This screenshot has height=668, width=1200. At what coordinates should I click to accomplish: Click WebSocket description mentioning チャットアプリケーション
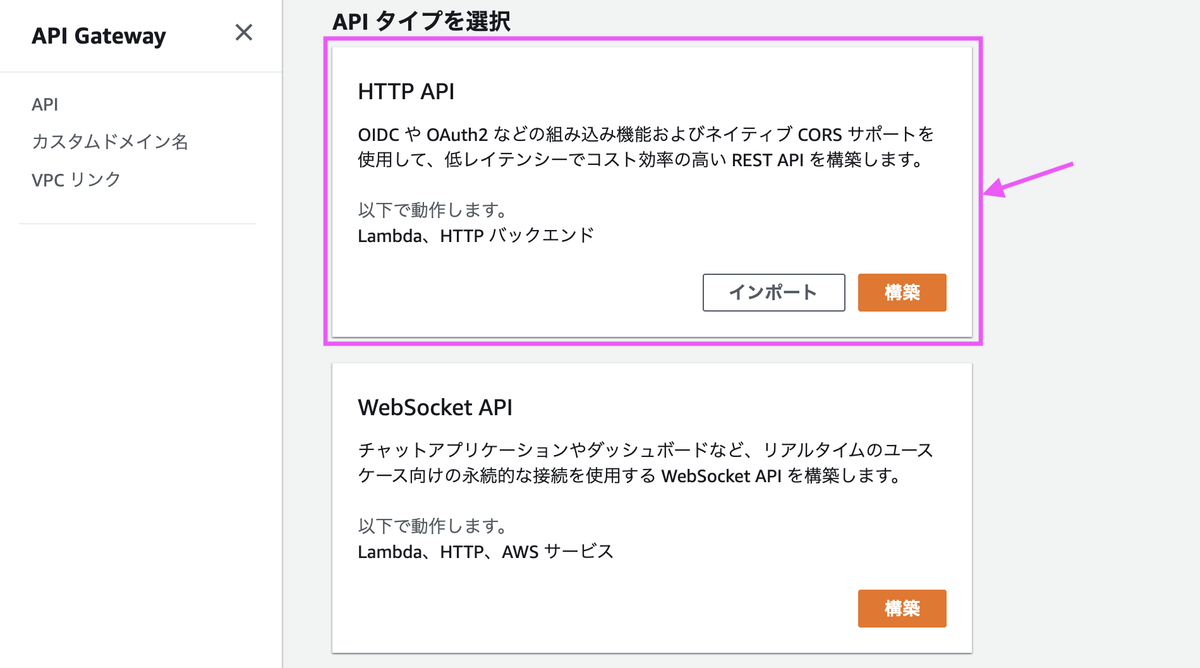646,463
